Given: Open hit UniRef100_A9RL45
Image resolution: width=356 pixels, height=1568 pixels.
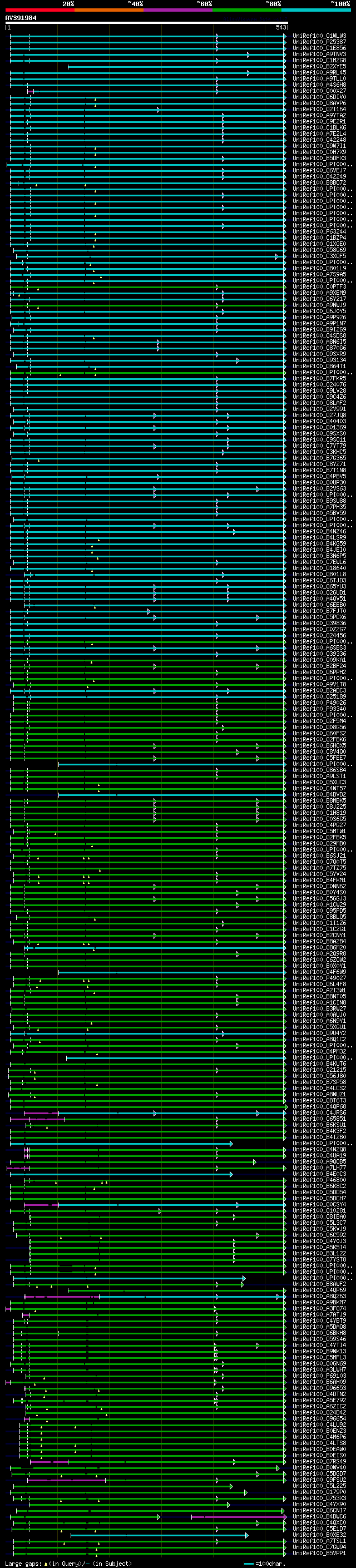Looking at the screenshot, I should click(x=319, y=72).
